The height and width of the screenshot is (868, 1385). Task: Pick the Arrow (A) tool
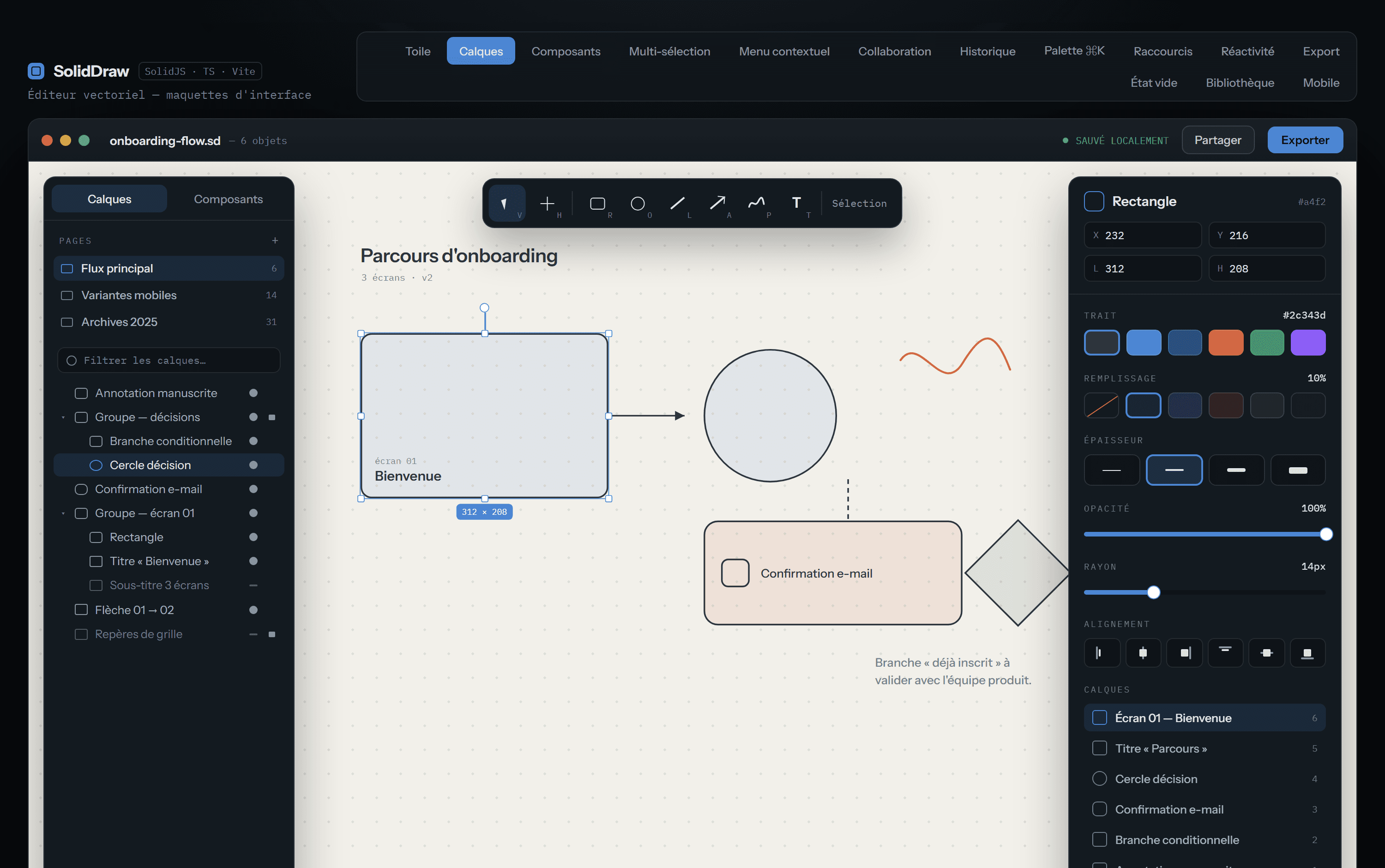[x=717, y=203]
